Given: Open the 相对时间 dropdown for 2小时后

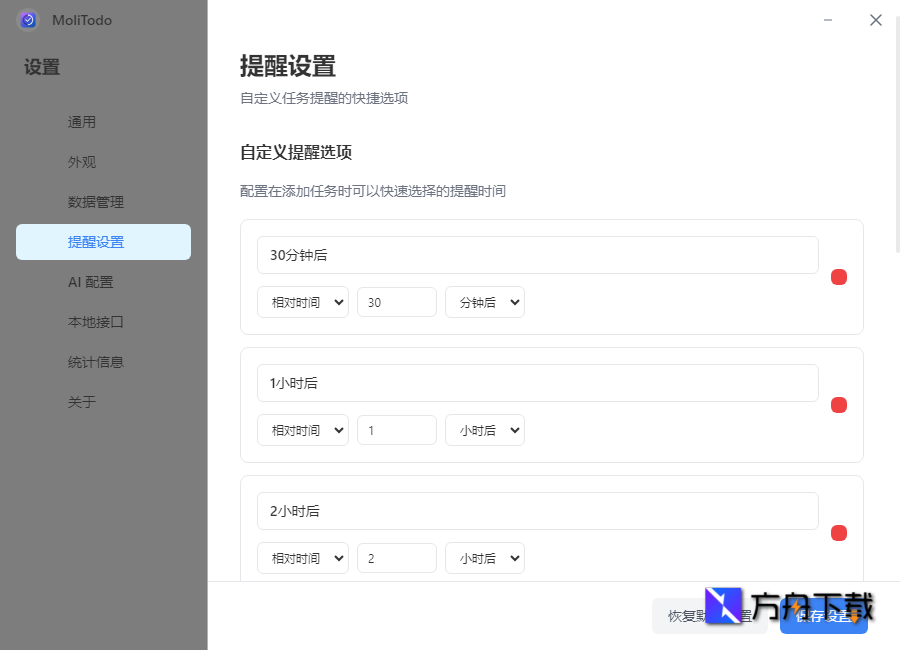Looking at the screenshot, I should (302, 557).
